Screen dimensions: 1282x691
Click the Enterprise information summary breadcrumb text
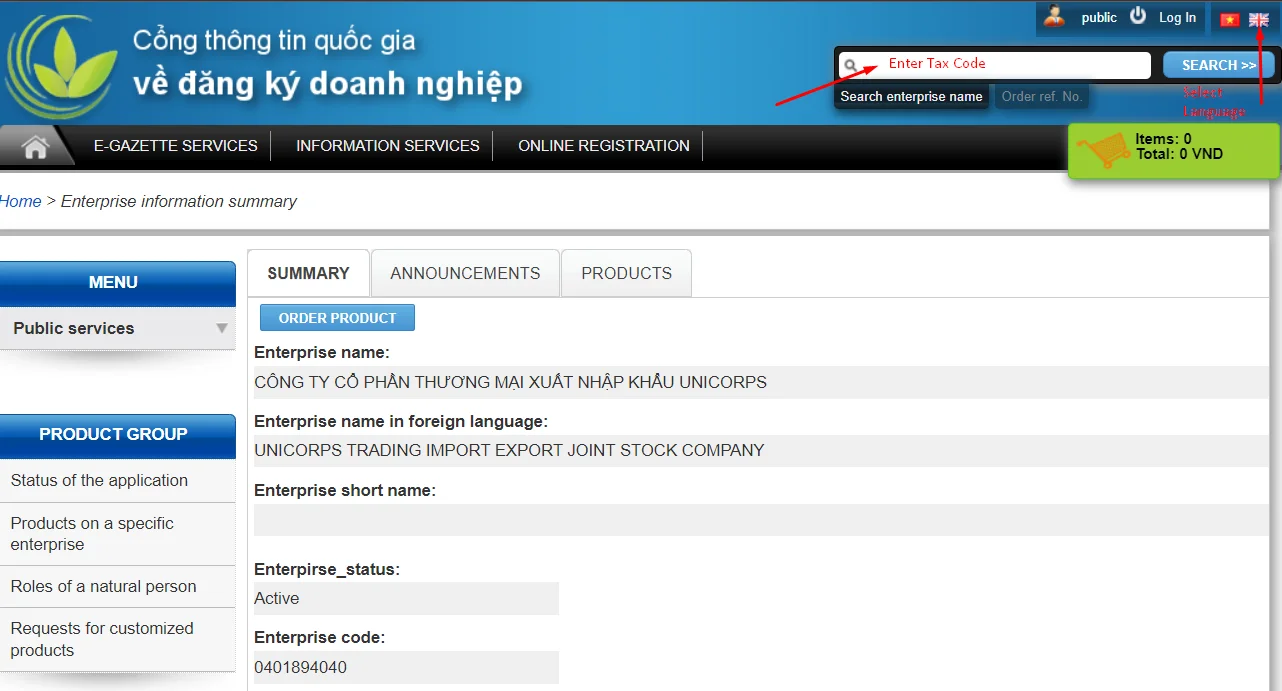coord(179,201)
